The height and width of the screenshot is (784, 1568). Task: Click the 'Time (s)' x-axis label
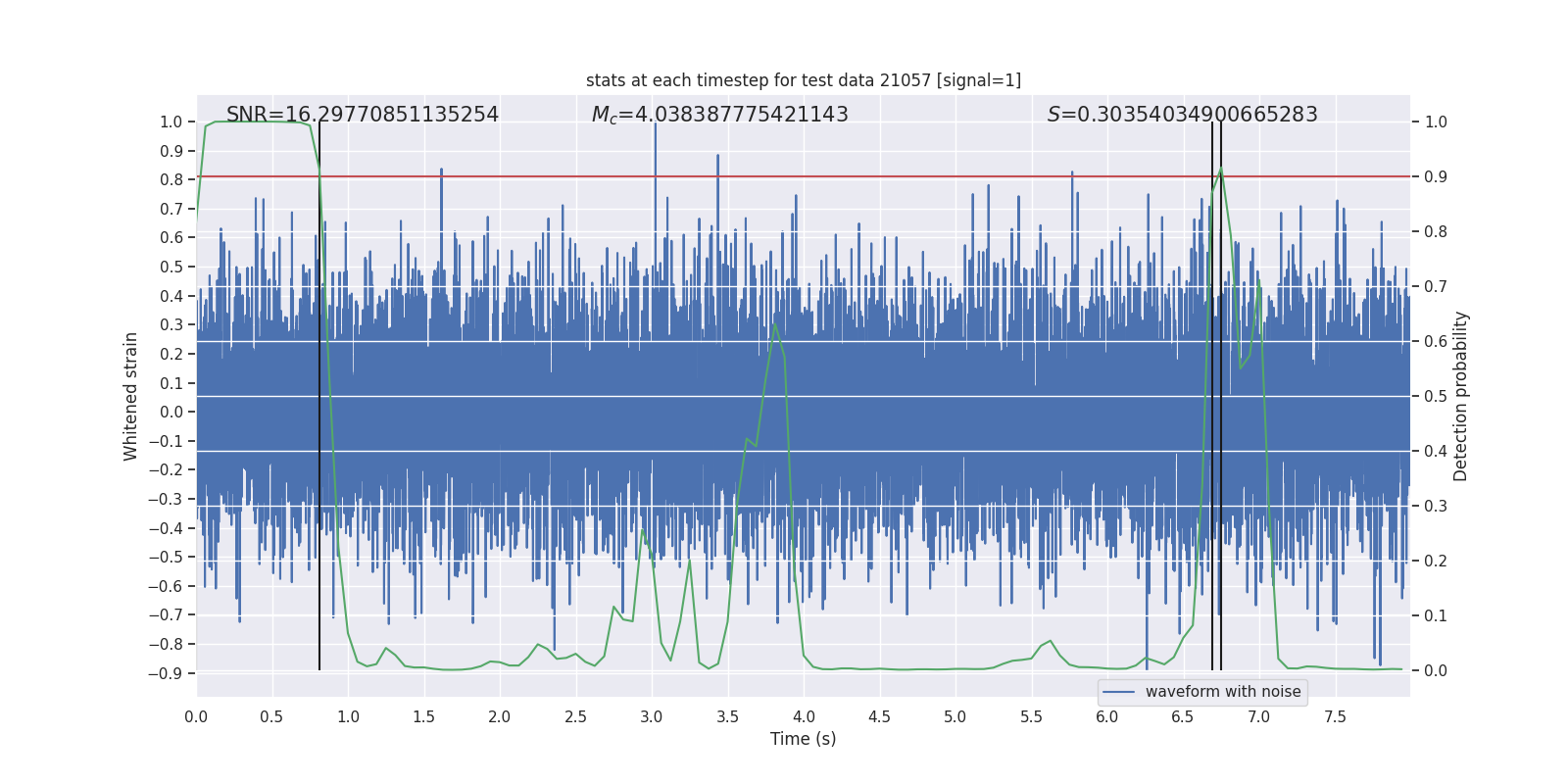[803, 739]
